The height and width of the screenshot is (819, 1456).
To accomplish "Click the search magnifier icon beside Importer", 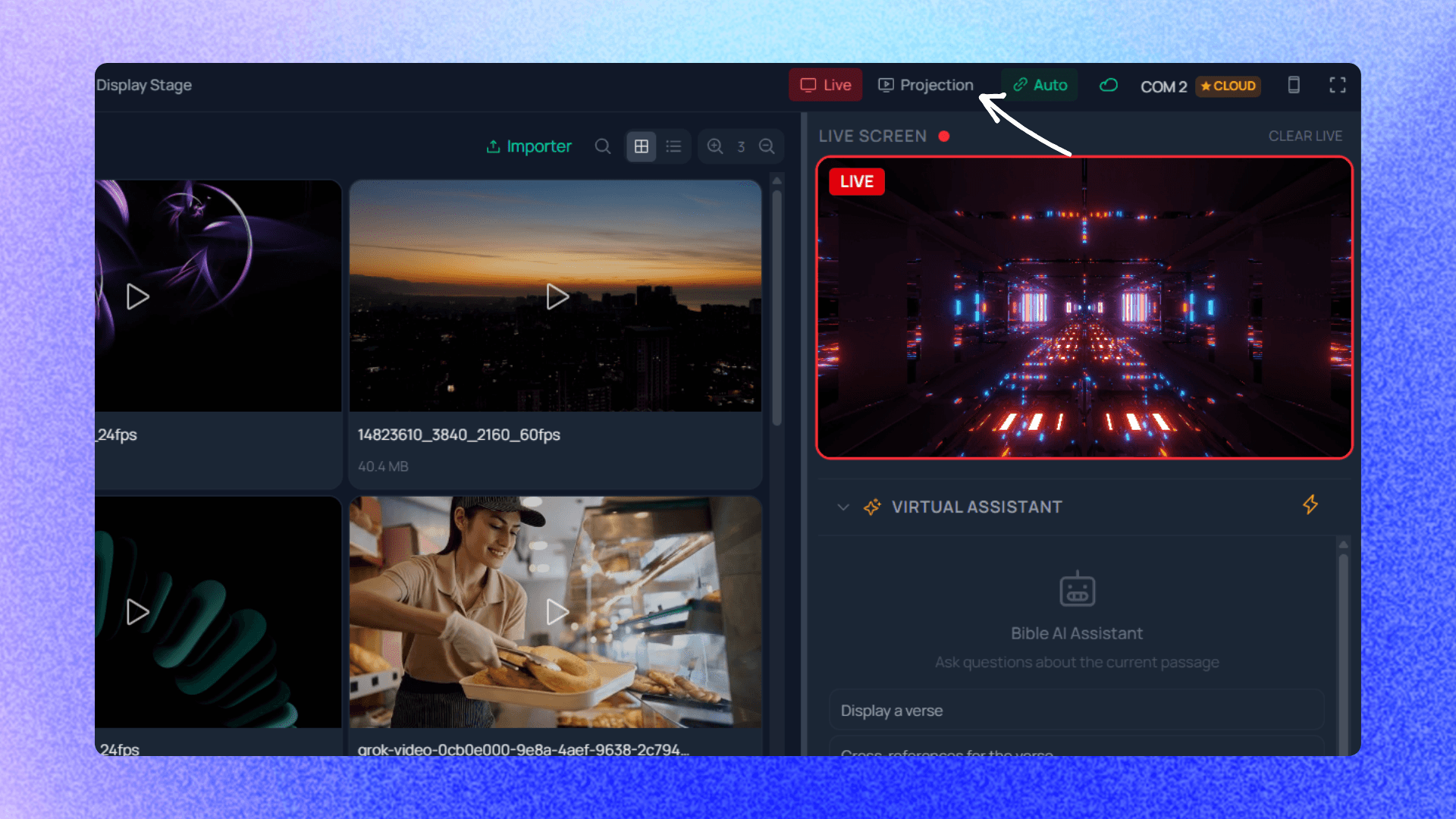I will [603, 146].
